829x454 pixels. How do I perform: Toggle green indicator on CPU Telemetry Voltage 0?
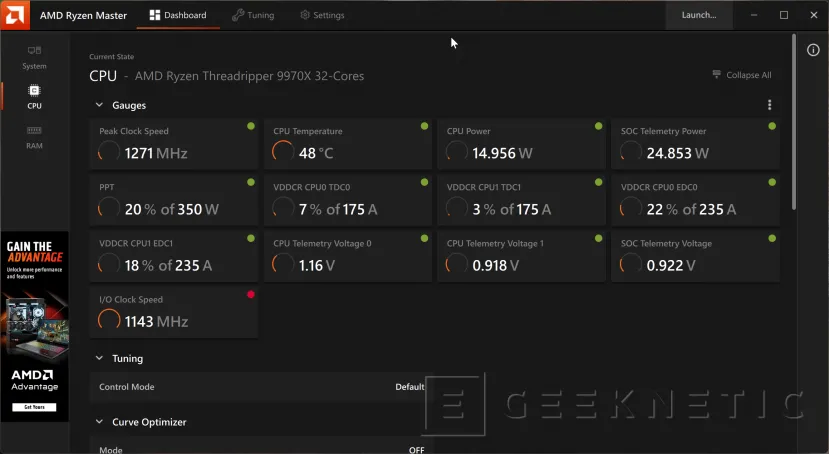(424, 238)
